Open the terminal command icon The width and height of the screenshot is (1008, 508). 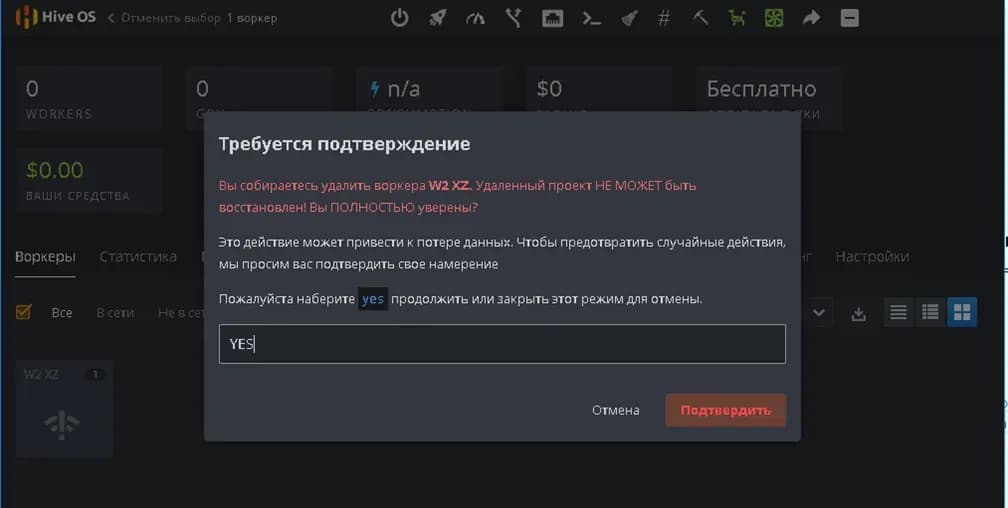(591, 19)
